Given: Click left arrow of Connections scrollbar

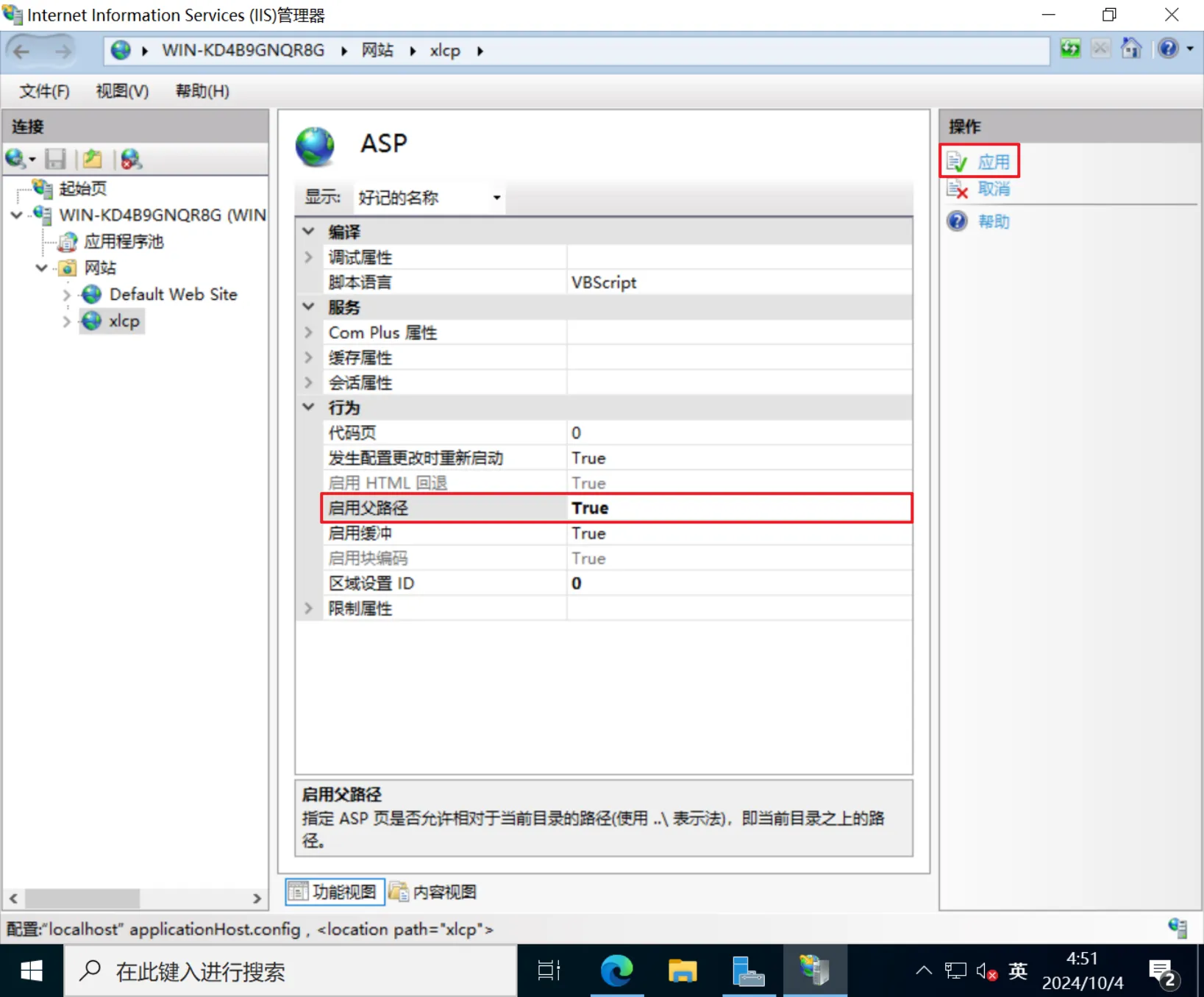Looking at the screenshot, I should (14, 898).
